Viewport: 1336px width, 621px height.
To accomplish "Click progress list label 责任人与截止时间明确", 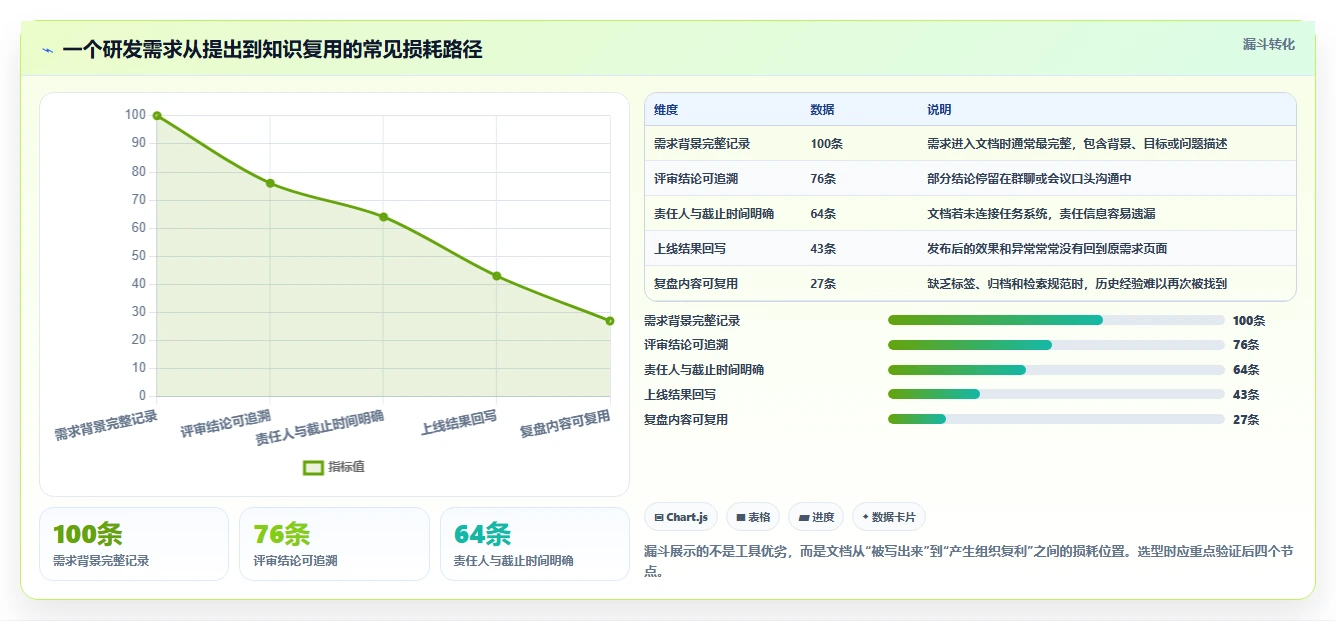I will pyautogui.click(x=704, y=370).
